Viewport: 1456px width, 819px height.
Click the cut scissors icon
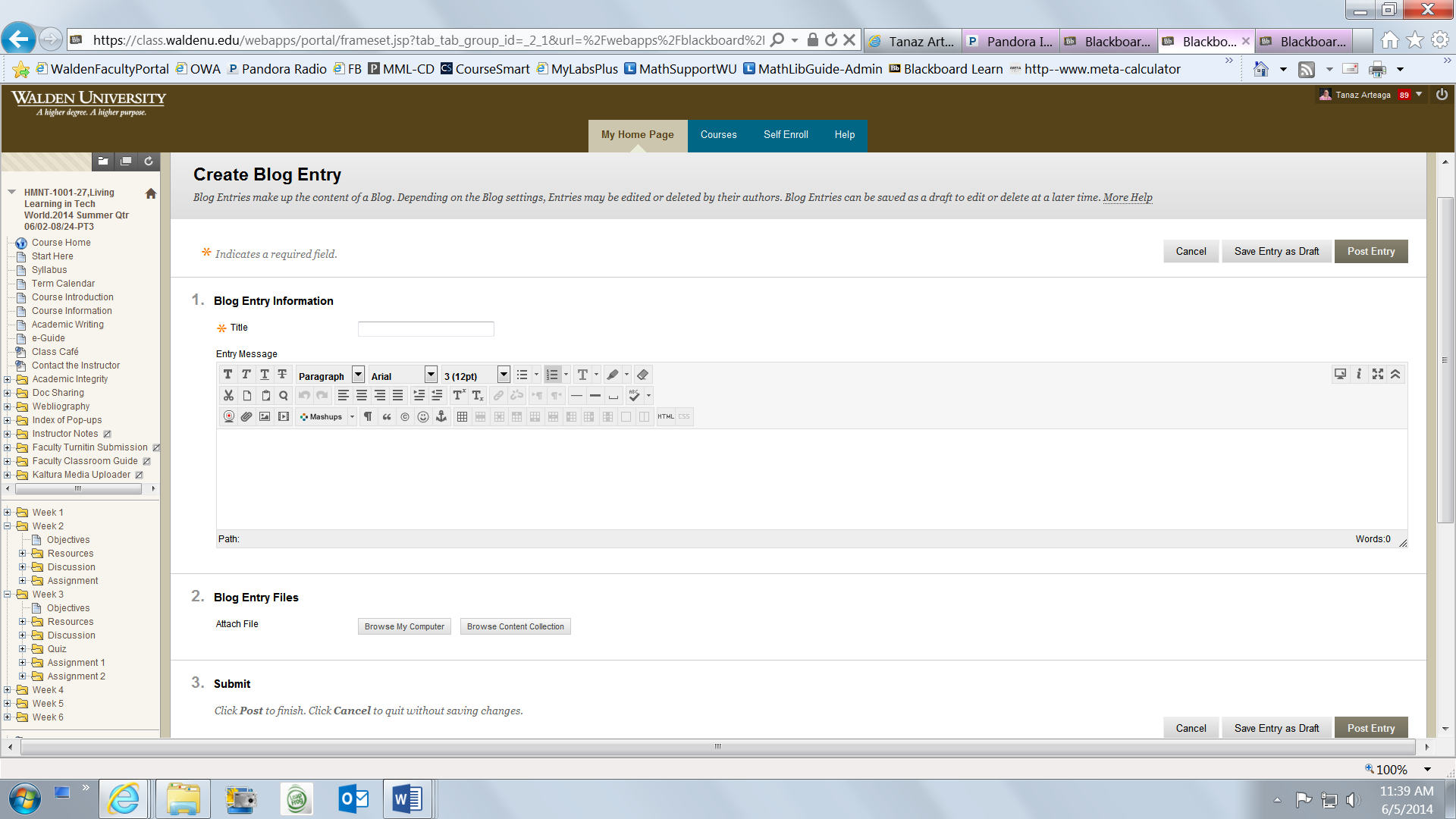[228, 396]
